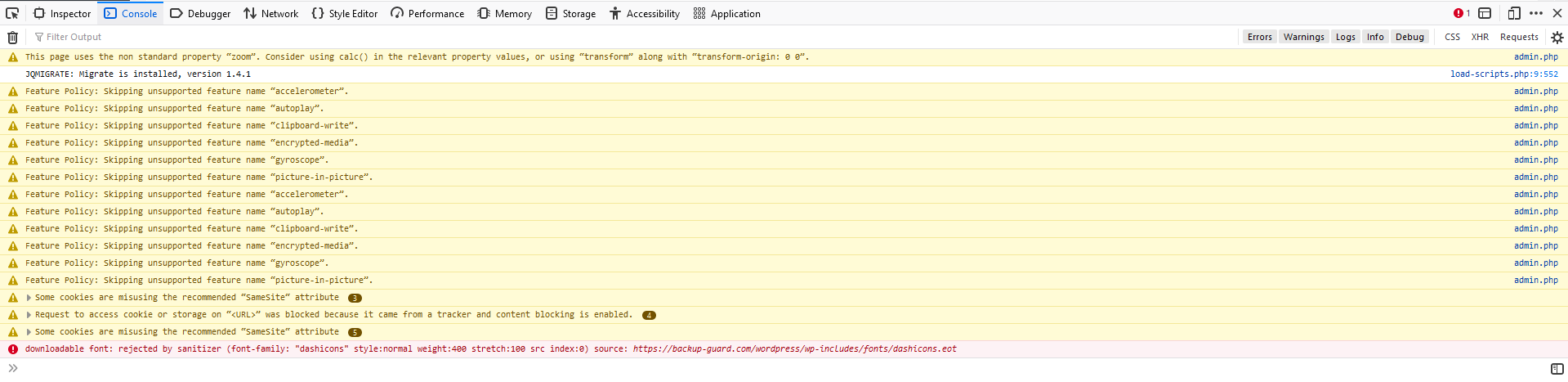
Task: Open the Memory tab
Action: point(505,13)
